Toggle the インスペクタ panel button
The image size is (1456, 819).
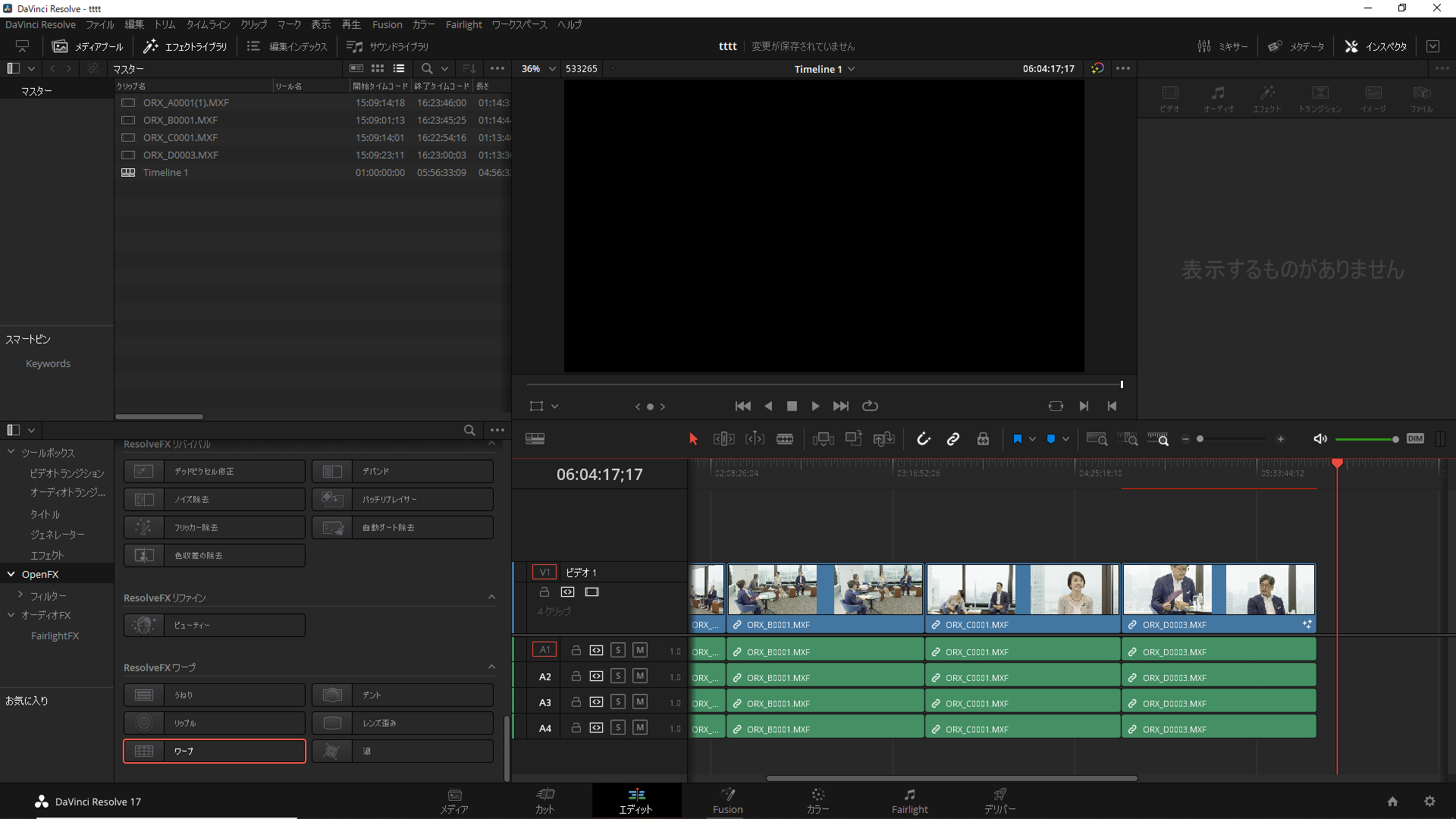click(1376, 46)
